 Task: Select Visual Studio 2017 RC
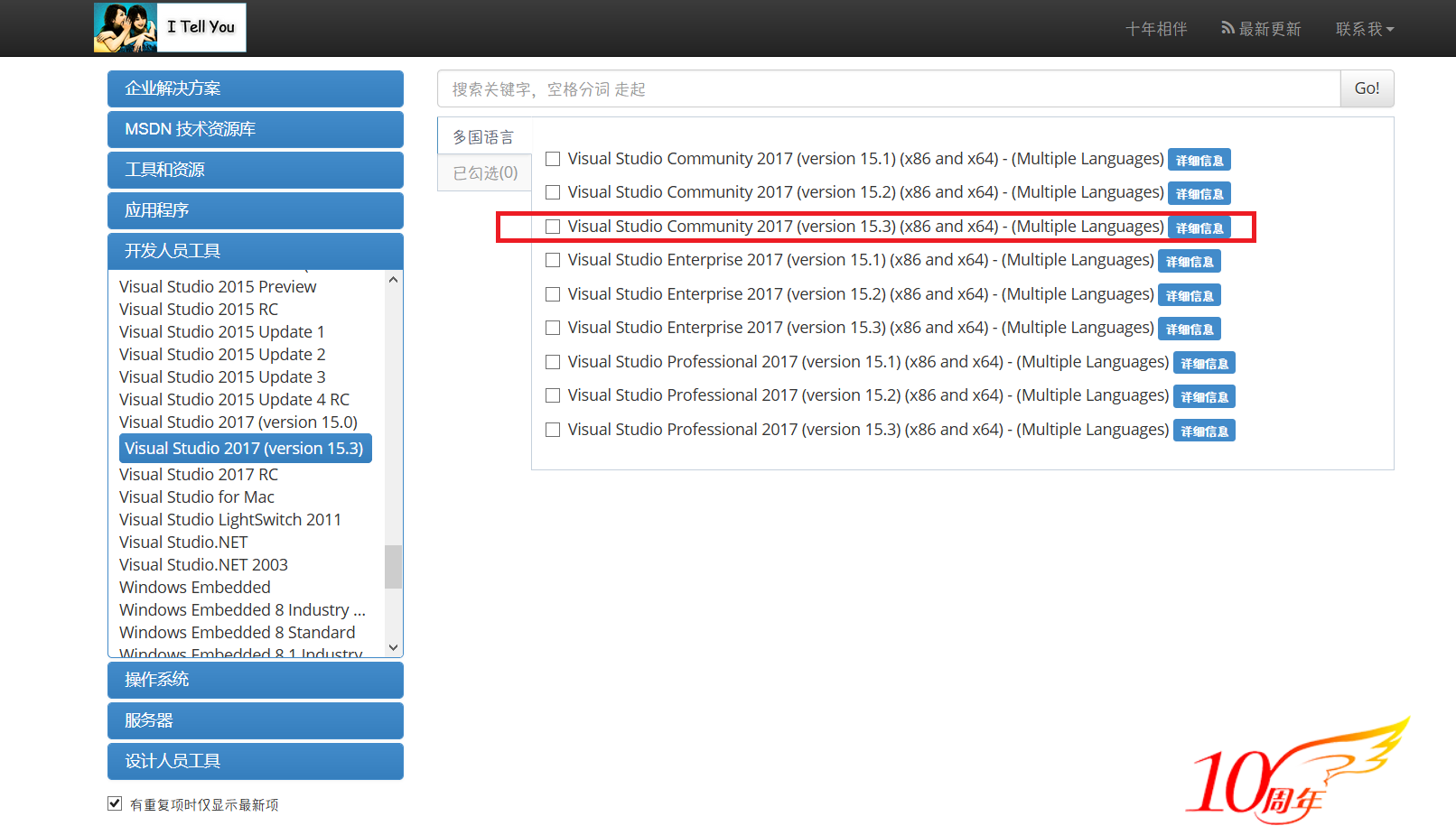coord(199,474)
